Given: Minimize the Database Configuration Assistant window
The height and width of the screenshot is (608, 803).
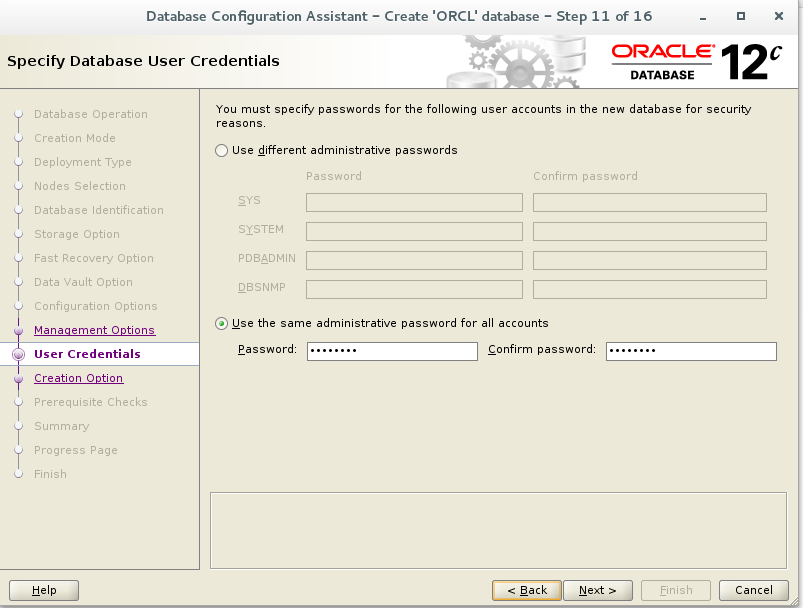Looking at the screenshot, I should click(x=703, y=17).
